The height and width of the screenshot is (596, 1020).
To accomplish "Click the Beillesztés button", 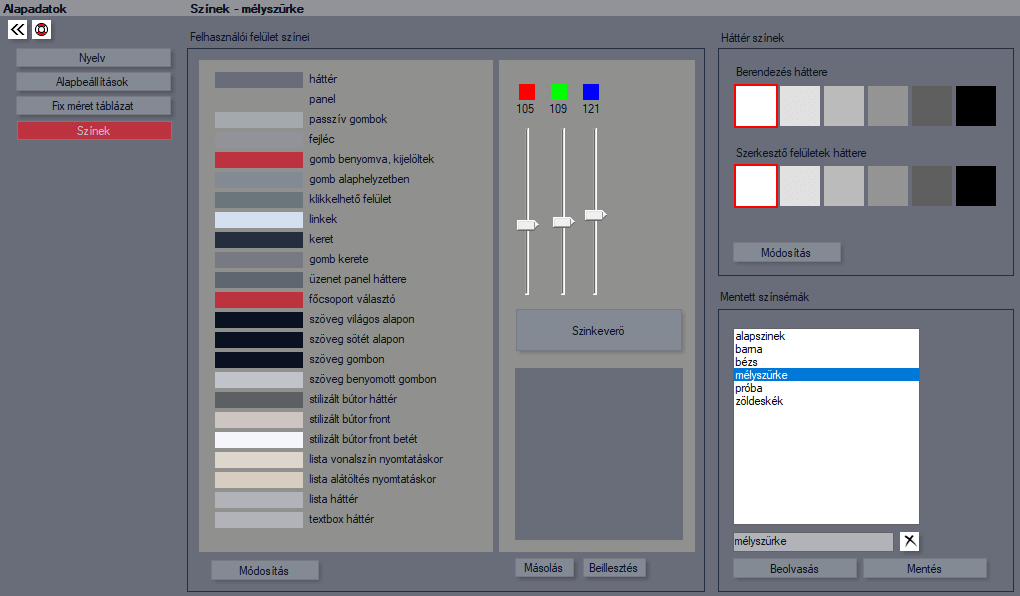I will [615, 568].
